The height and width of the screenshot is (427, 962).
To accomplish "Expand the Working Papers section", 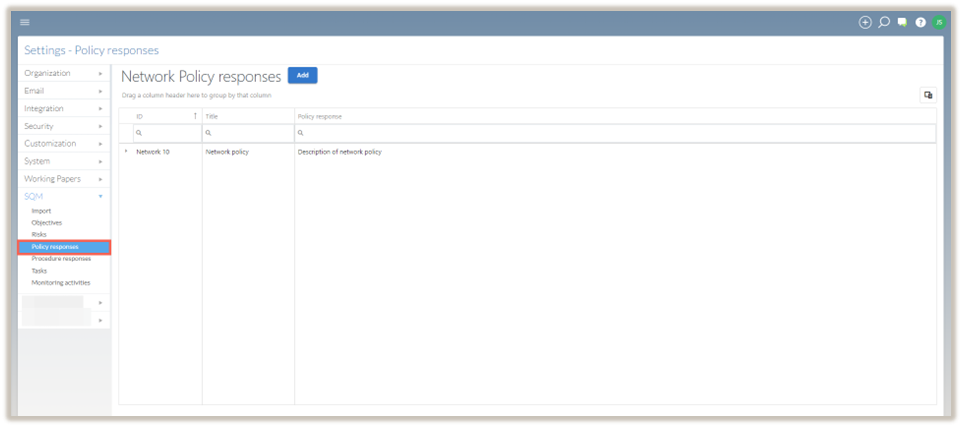I will 64,179.
